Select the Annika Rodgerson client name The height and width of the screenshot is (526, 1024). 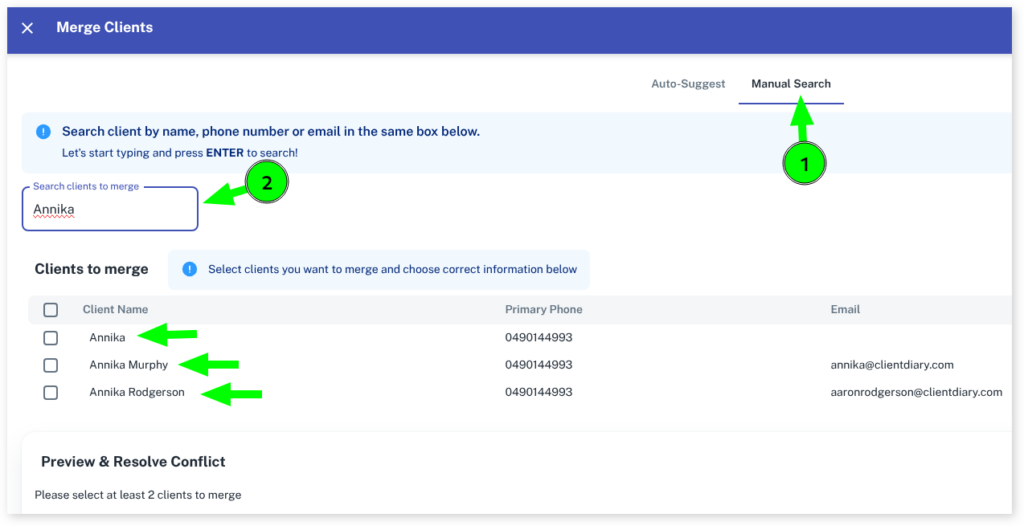136,393
